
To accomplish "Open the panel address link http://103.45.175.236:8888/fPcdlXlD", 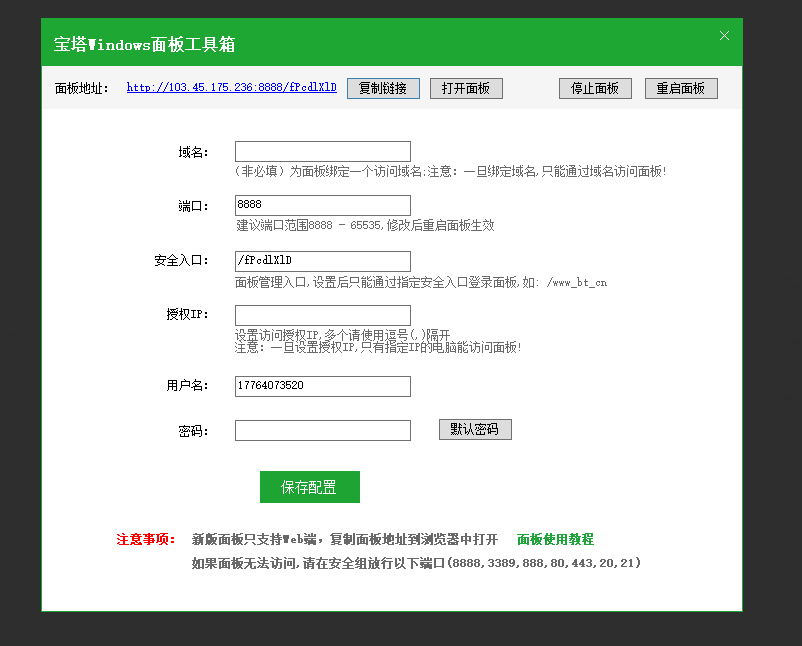I will point(232,87).
